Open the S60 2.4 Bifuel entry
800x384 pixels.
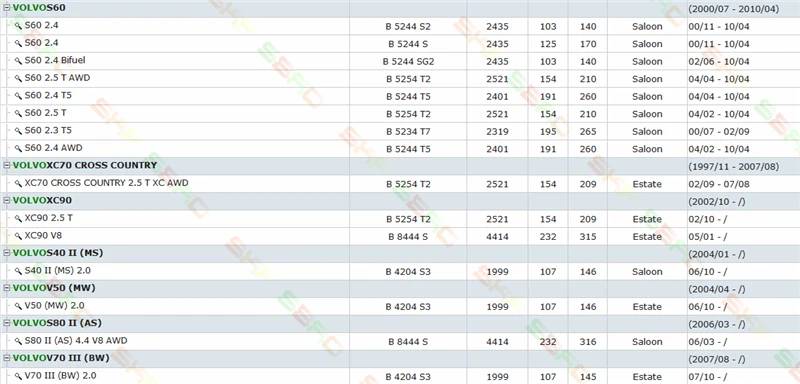click(55, 60)
